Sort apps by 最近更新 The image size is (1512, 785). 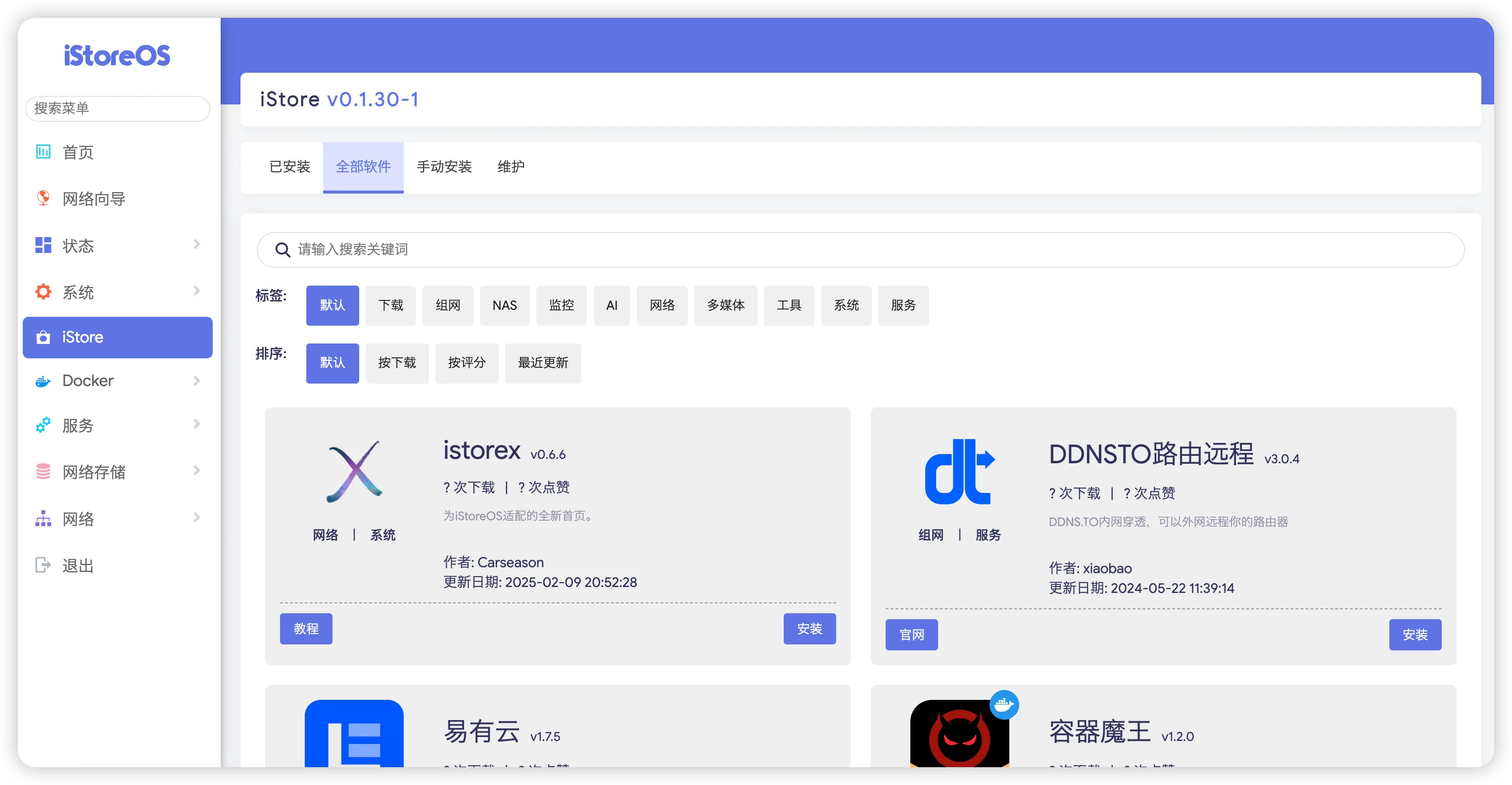tap(543, 363)
